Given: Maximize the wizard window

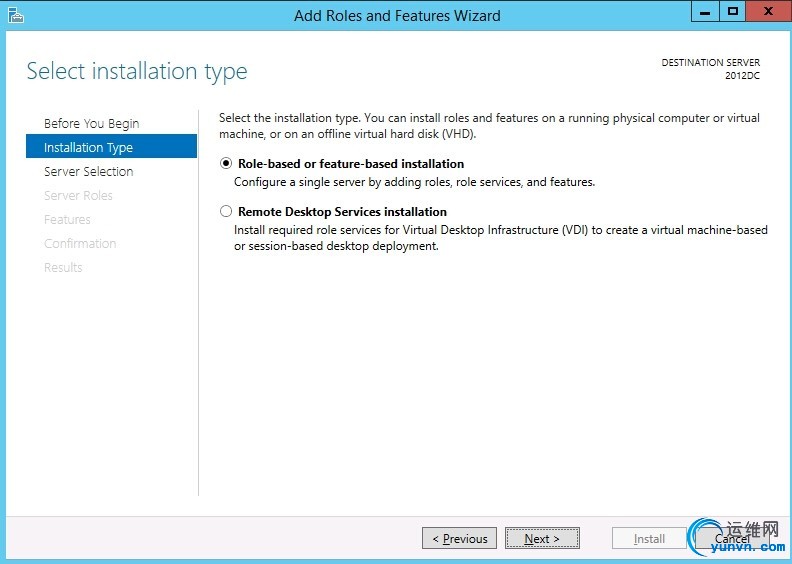Looking at the screenshot, I should tap(732, 12).
